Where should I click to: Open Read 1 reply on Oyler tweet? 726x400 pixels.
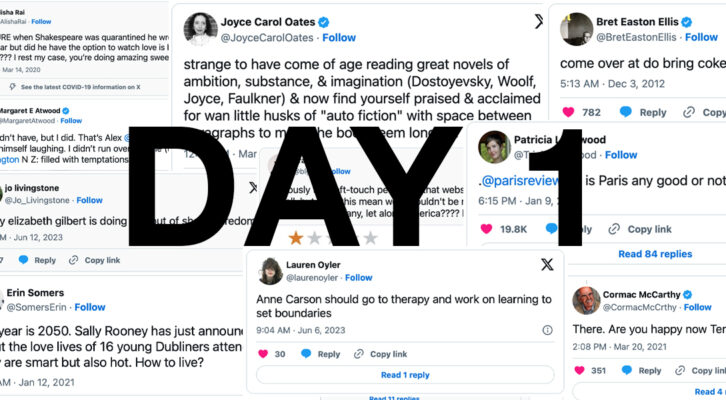click(x=405, y=375)
